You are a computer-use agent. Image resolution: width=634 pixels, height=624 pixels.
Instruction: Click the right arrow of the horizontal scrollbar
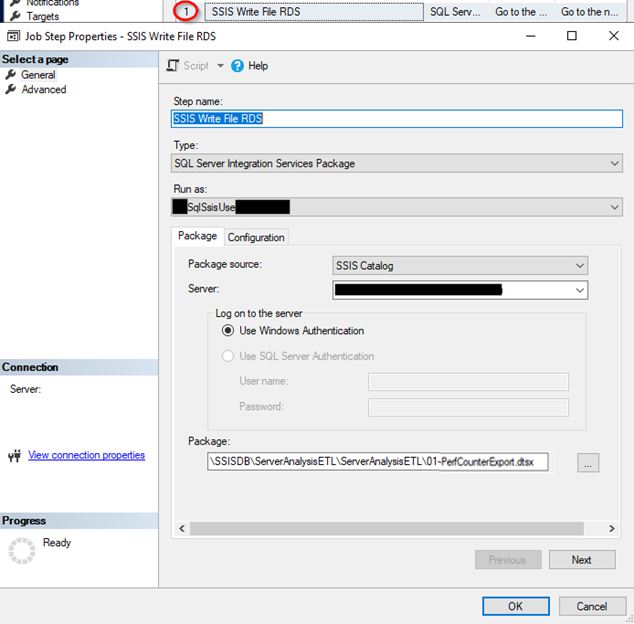point(611,529)
